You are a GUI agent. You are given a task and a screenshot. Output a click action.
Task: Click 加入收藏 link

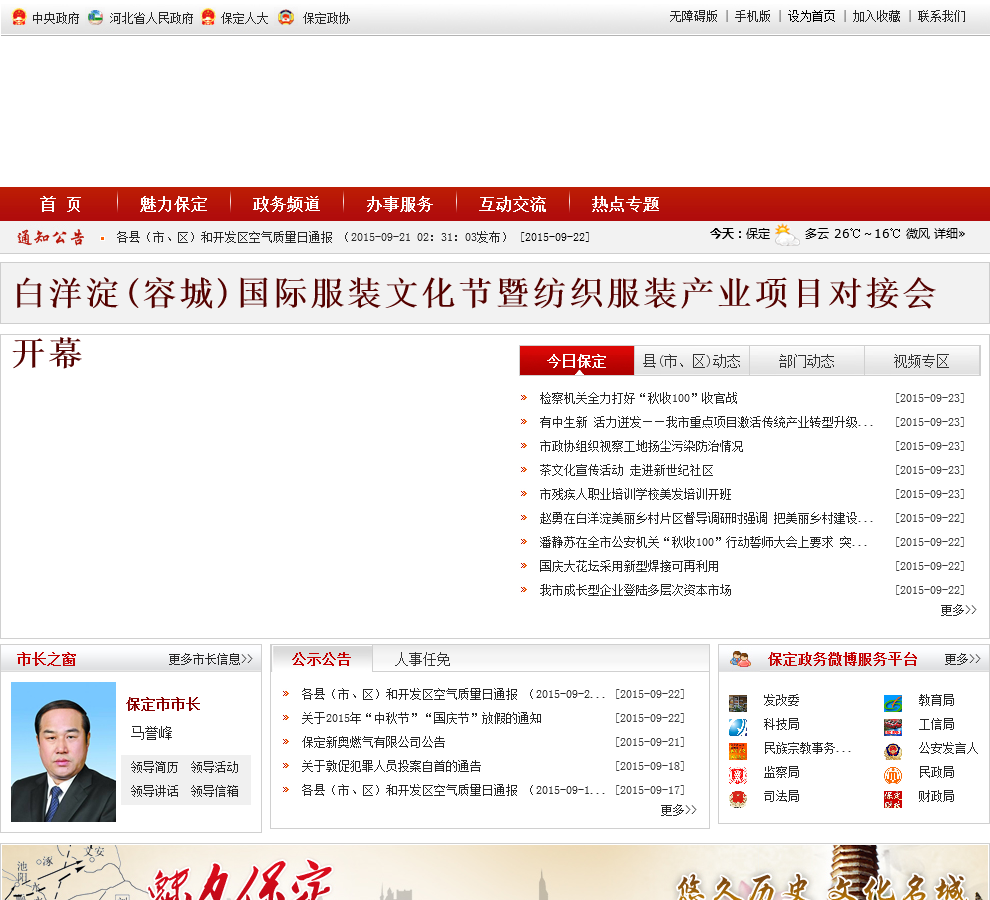876,16
